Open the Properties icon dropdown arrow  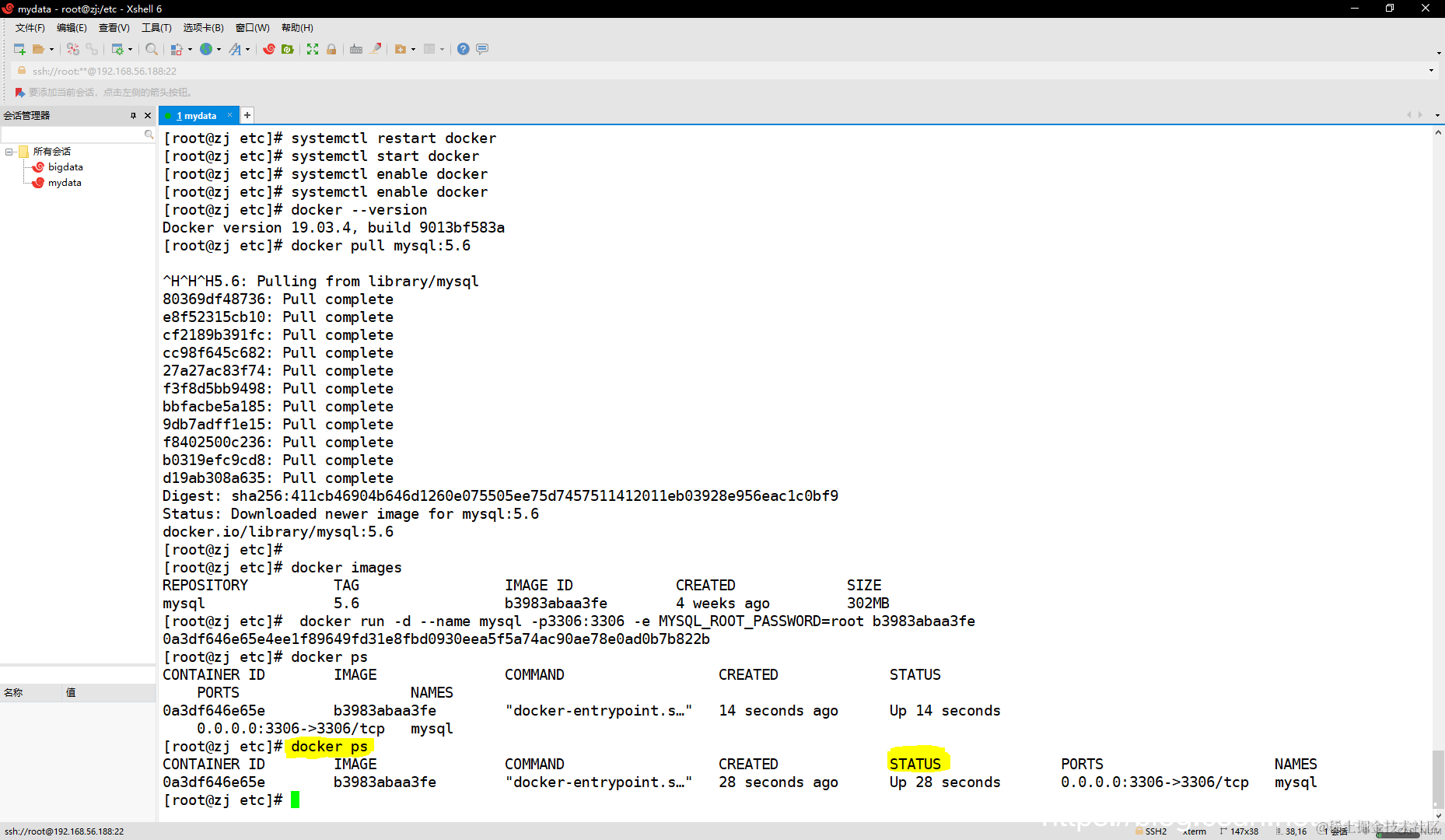point(130,49)
